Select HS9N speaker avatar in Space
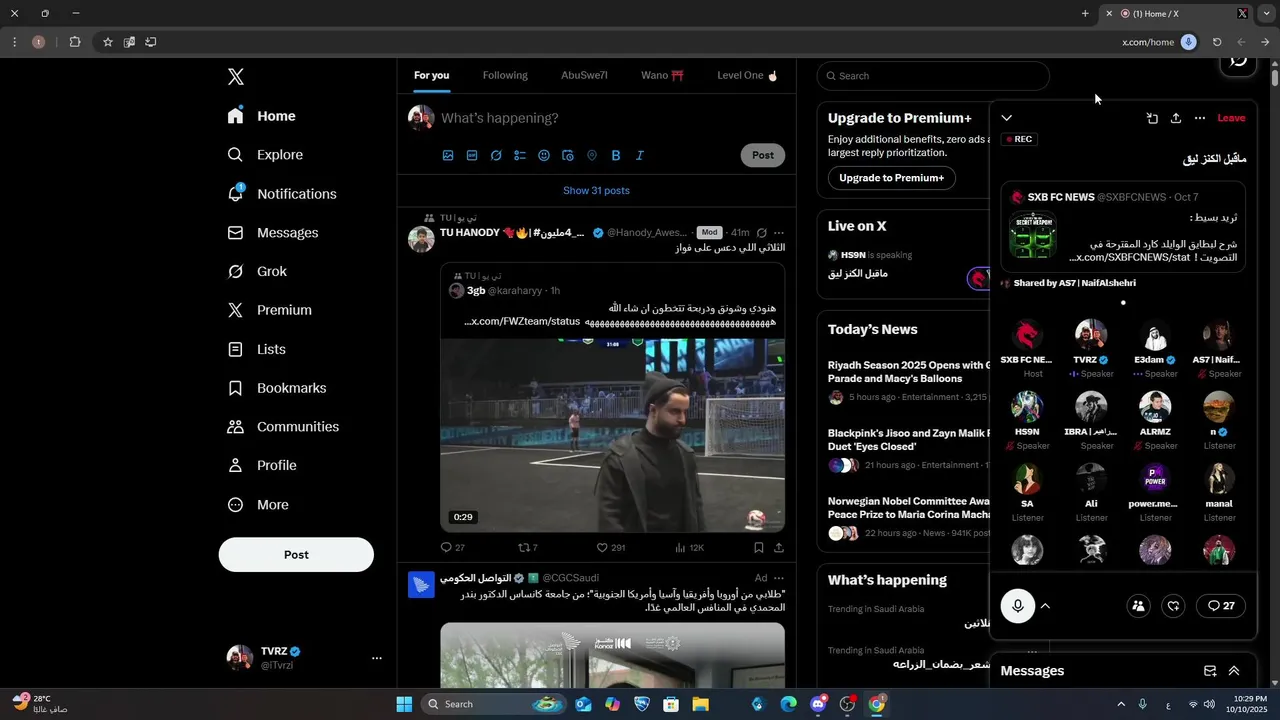Image resolution: width=1280 pixels, height=720 pixels. [x=1027, y=407]
